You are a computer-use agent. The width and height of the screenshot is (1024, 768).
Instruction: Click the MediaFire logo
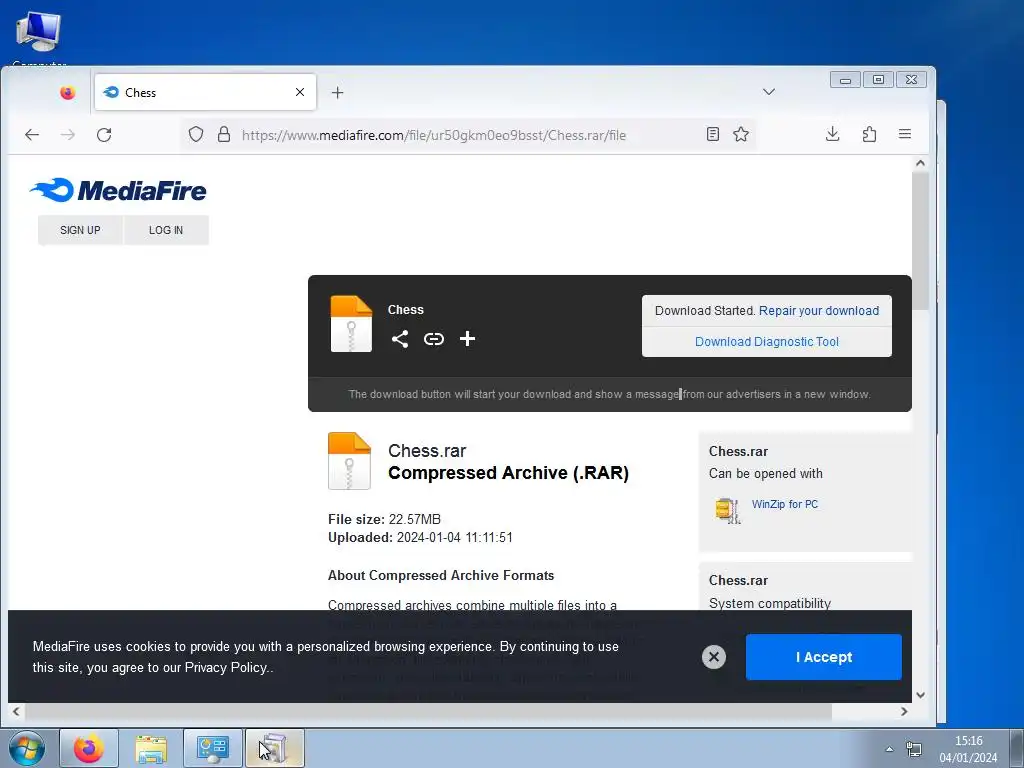coord(118,190)
